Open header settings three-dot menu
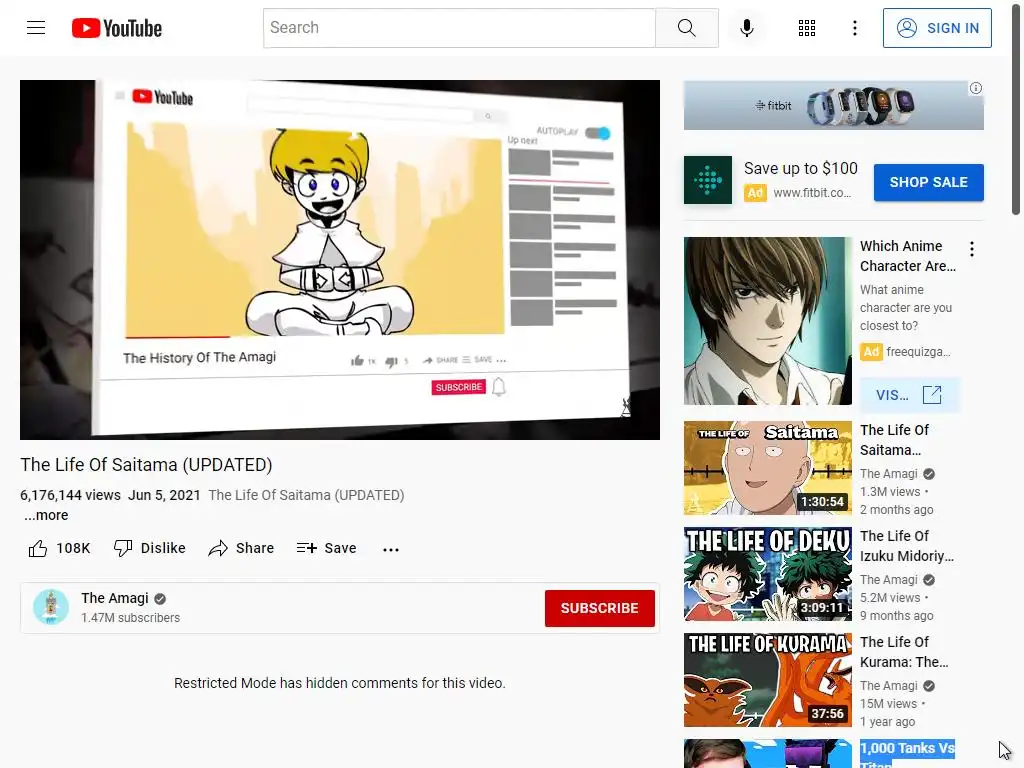 pyautogui.click(x=854, y=28)
